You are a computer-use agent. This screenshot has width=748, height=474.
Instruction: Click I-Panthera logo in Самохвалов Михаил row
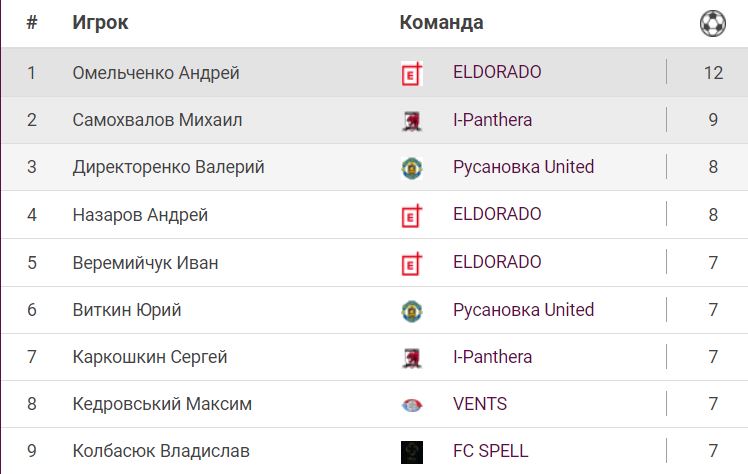[411, 121]
